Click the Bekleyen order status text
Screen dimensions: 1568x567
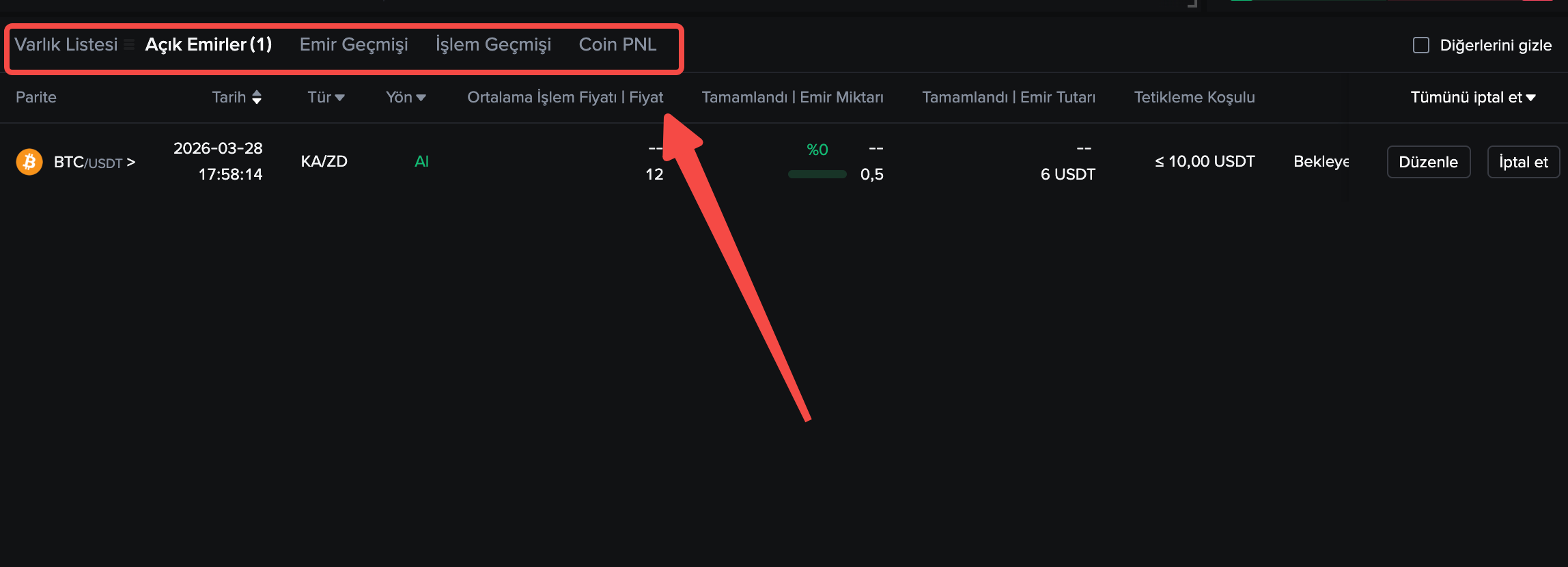click(x=1321, y=162)
